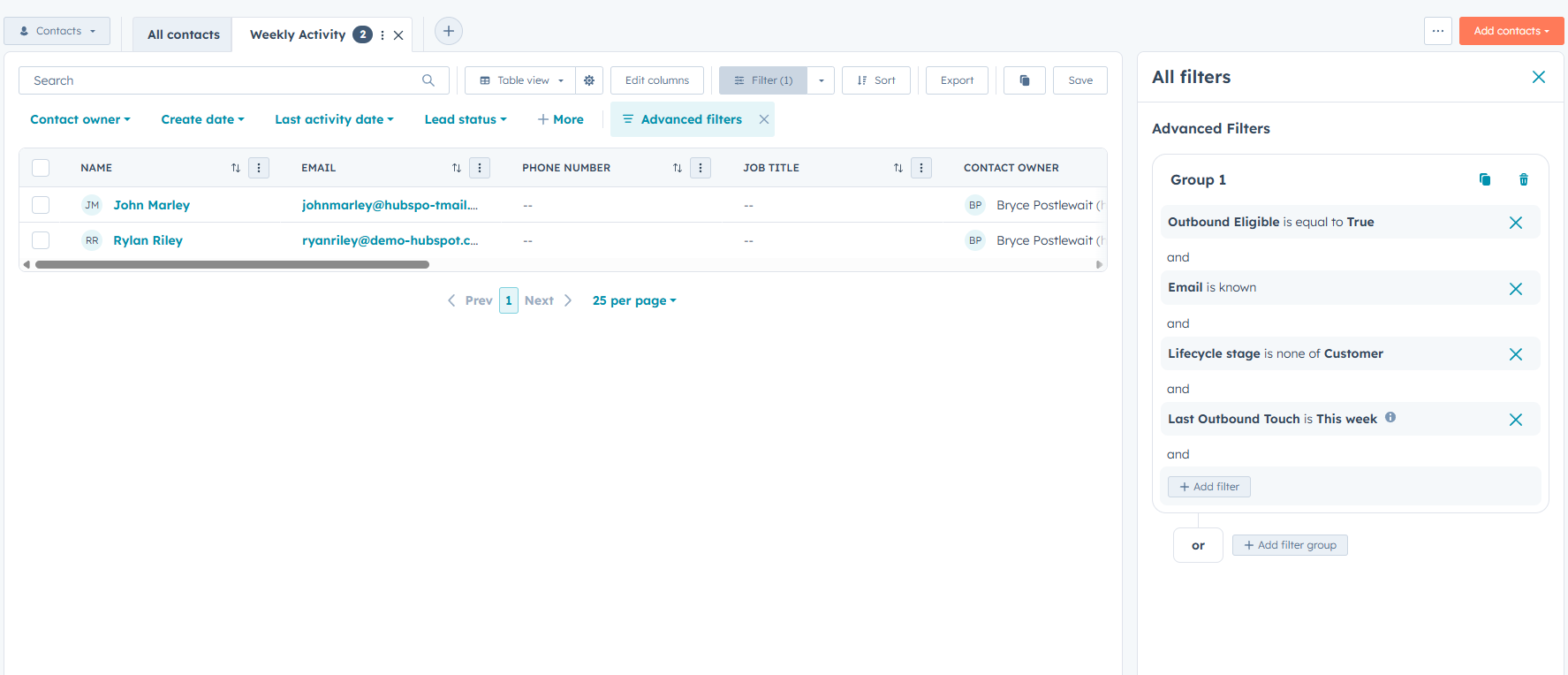The height and width of the screenshot is (675, 1568).
Task: Open Last activity date filter dropdown
Action: click(x=335, y=119)
